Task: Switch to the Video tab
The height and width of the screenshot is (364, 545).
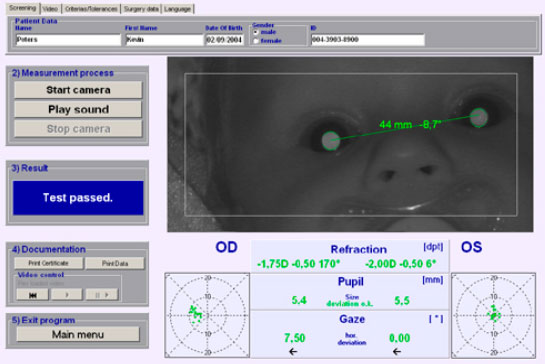Action: pos(50,9)
